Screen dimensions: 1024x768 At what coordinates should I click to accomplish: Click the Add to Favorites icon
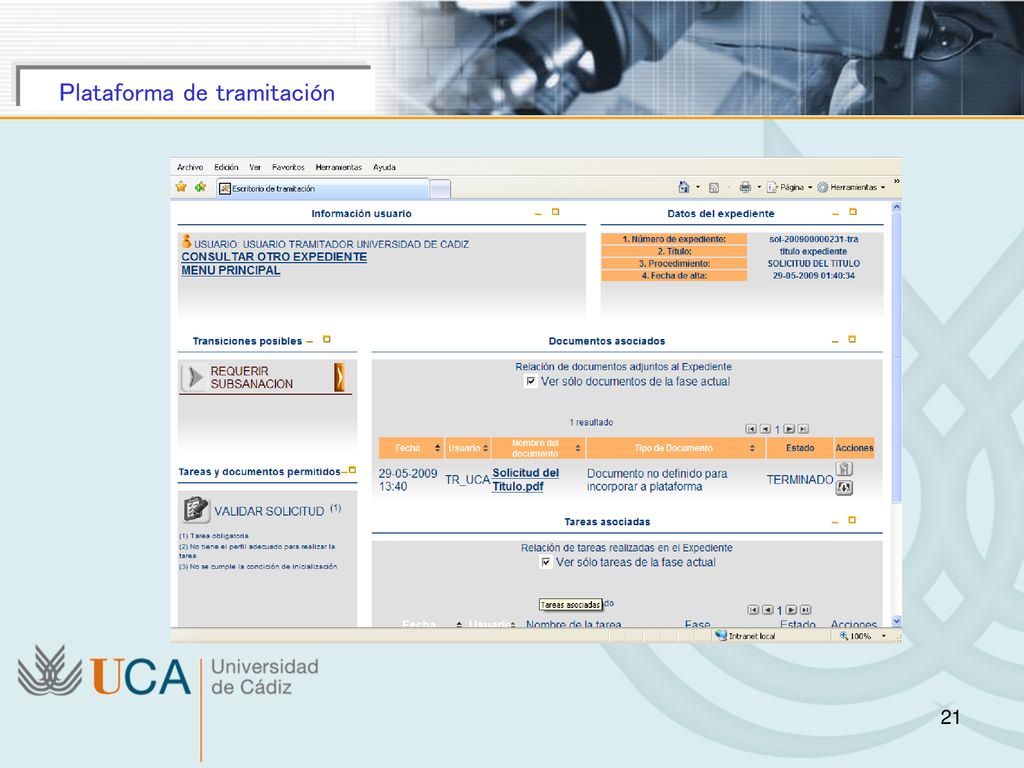(200, 187)
